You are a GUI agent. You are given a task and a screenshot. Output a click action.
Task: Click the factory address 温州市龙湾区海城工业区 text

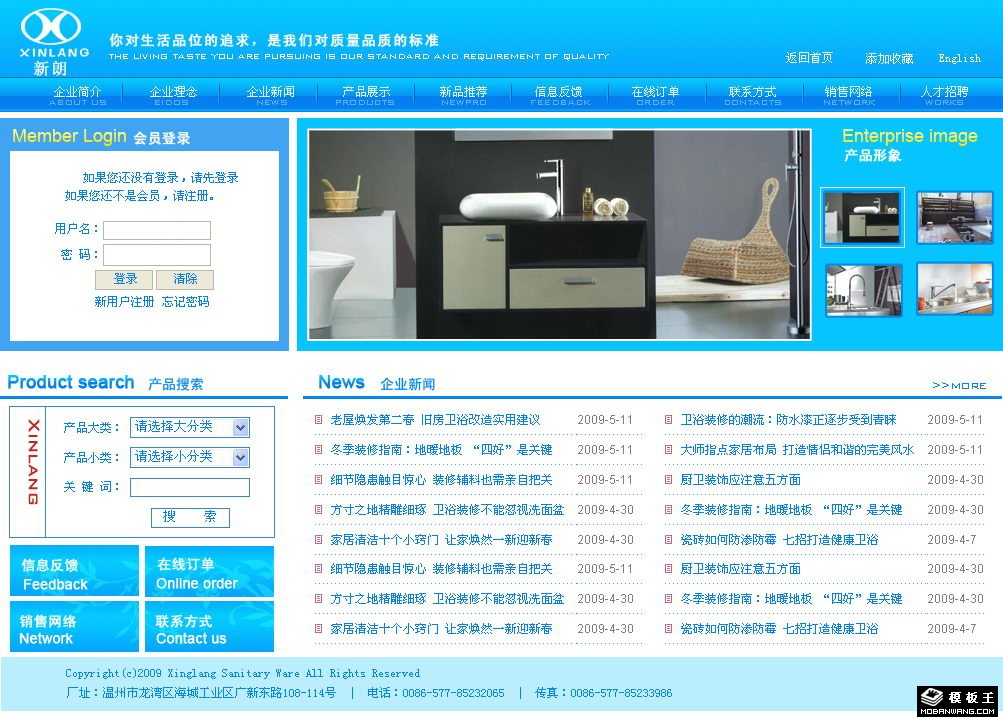click(x=201, y=693)
